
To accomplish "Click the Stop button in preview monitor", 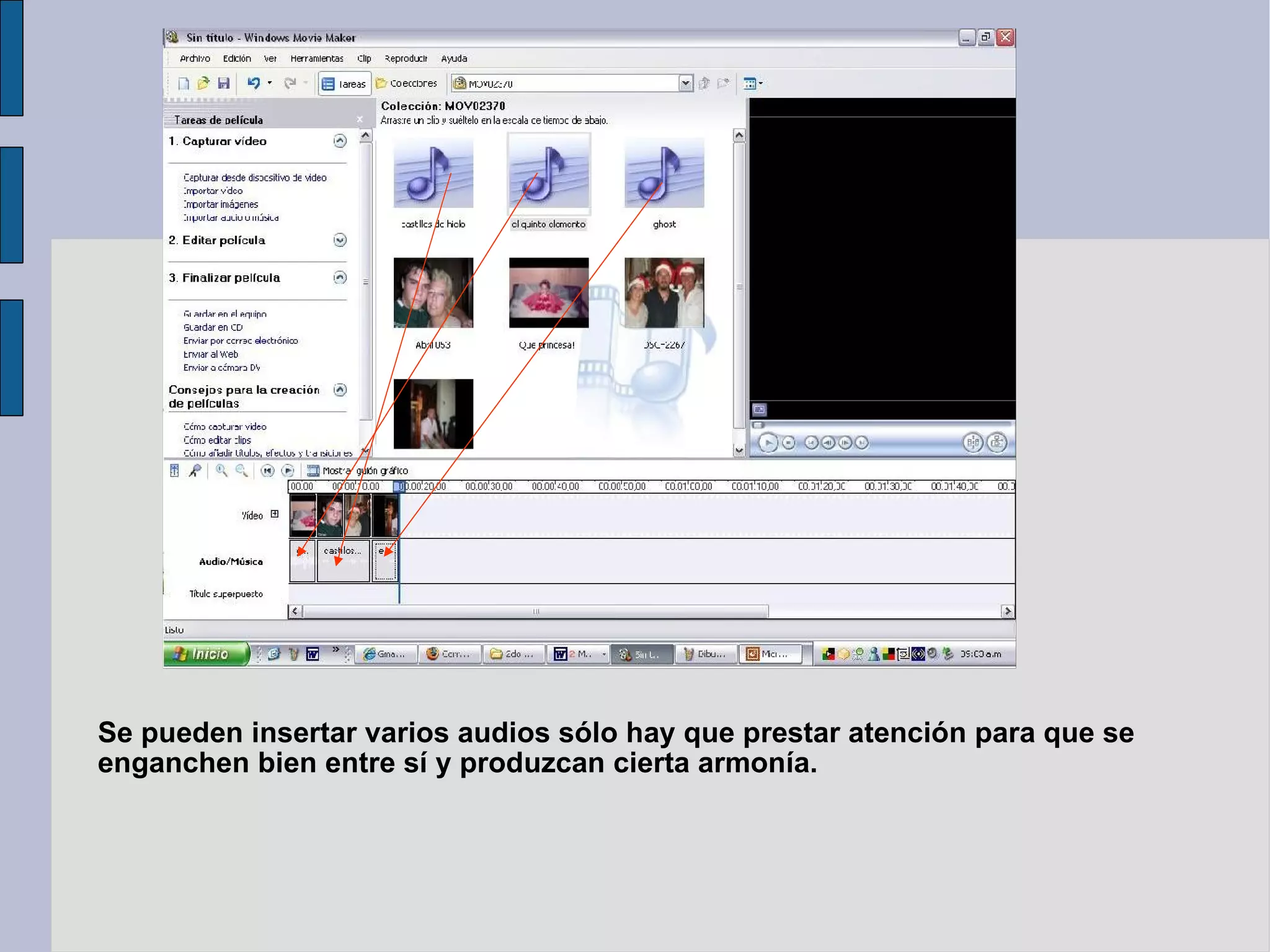I will tap(788, 443).
